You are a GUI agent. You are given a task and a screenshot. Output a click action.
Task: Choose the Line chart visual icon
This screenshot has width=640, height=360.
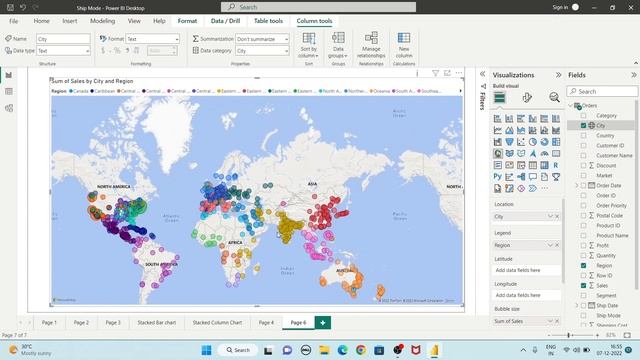[498, 130]
